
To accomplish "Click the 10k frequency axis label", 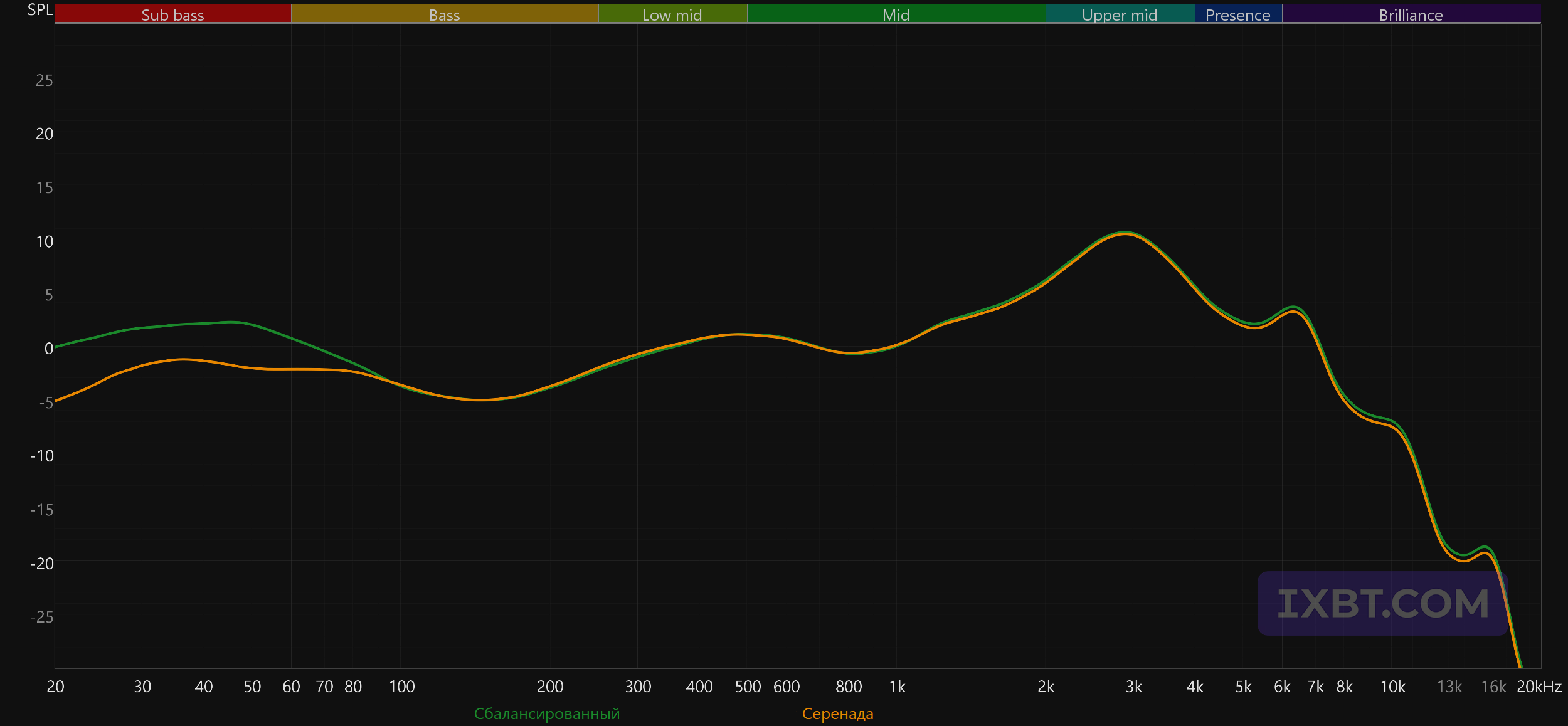I will (x=1392, y=687).
